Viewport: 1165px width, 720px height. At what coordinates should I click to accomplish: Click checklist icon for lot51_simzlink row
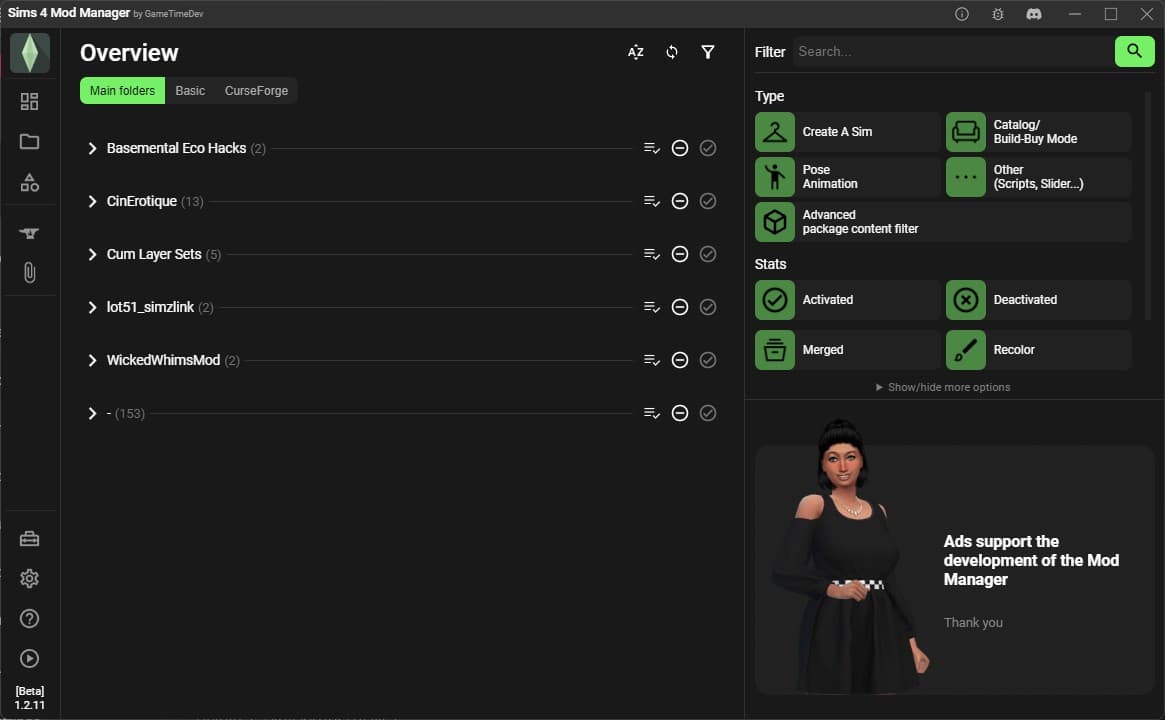[x=652, y=307]
